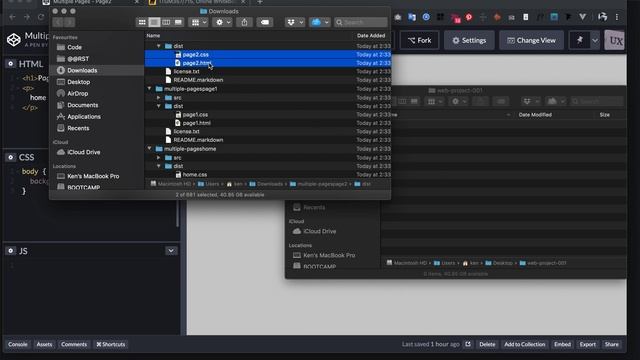The image size is (640, 360).
Task: Select iCloud Drive in front Finder sidebar
Action: pyautogui.click(x=83, y=152)
